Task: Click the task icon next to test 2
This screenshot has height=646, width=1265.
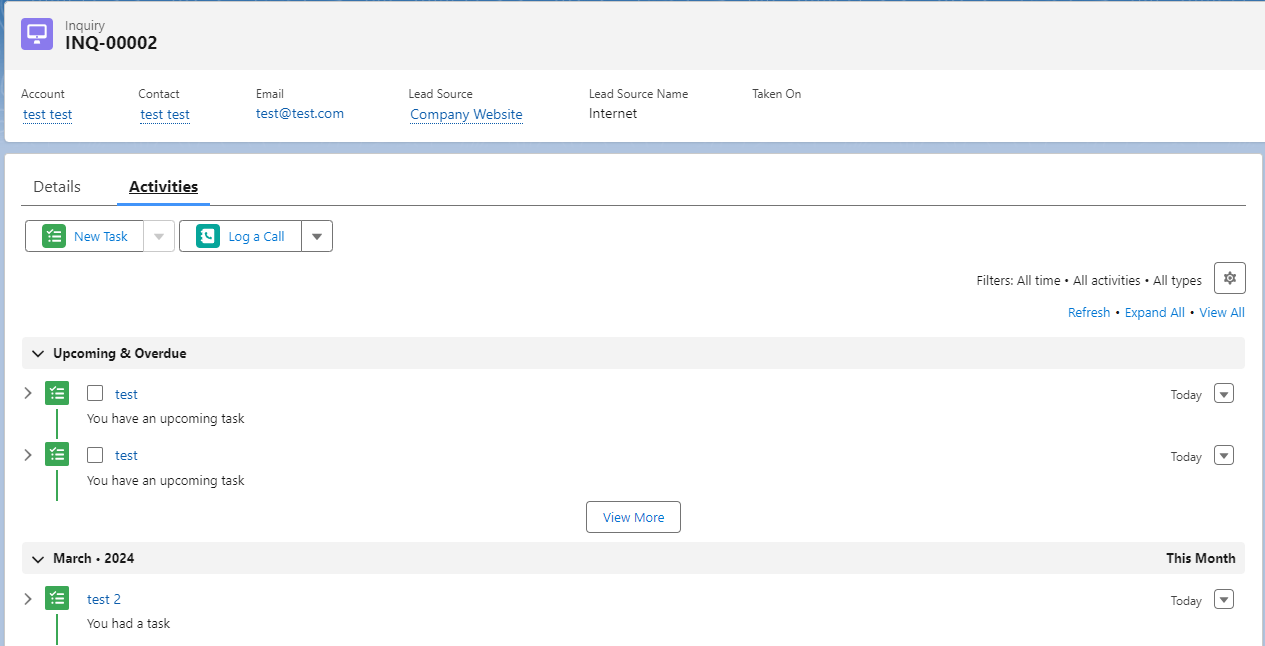Action: tap(57, 598)
